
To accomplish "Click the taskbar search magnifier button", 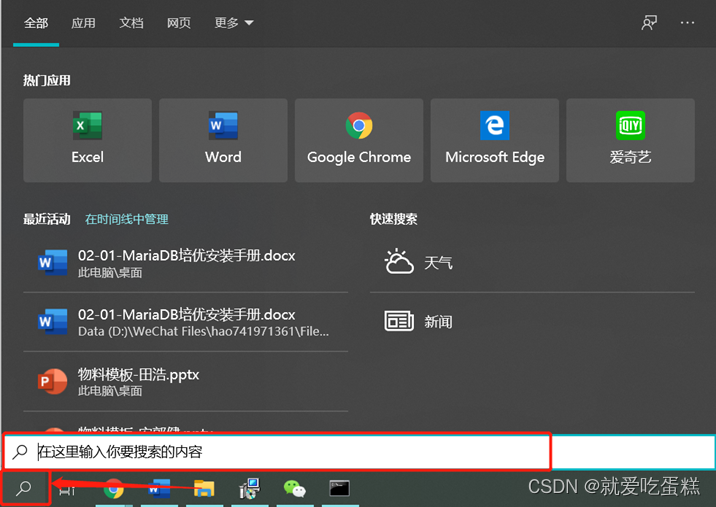I will tap(24, 488).
